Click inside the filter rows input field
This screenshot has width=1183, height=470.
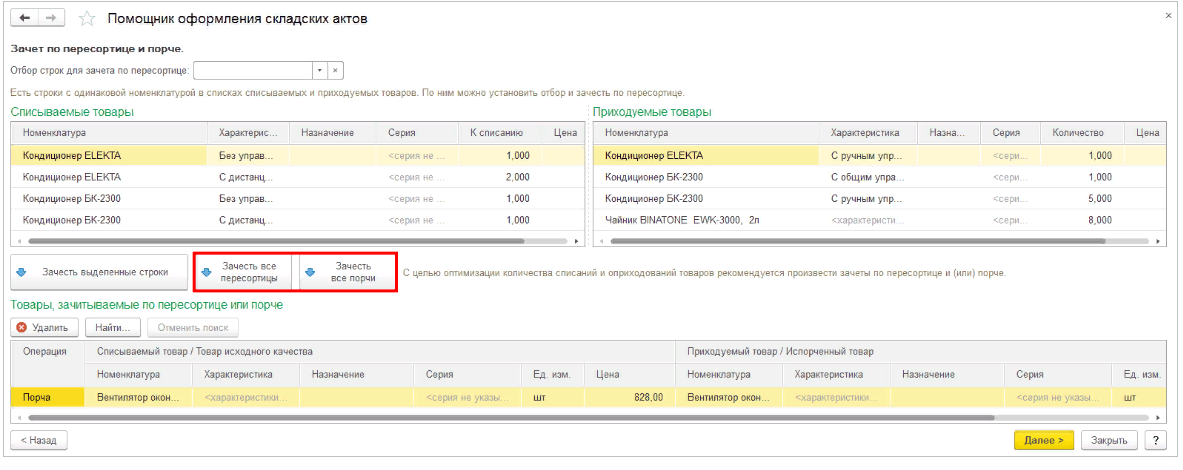coord(252,70)
